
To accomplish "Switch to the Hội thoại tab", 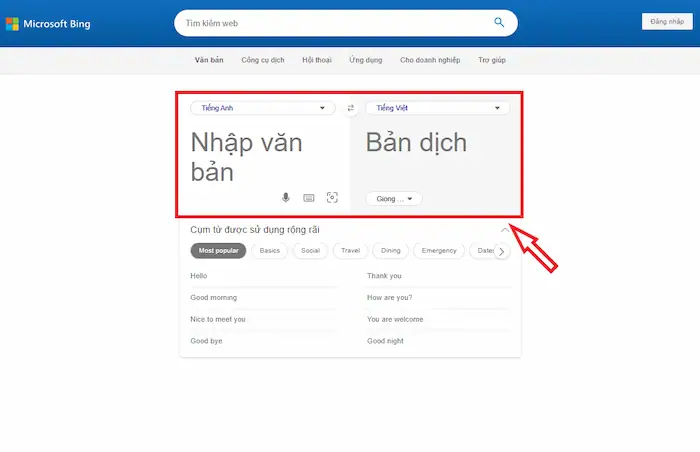I will coord(315,60).
